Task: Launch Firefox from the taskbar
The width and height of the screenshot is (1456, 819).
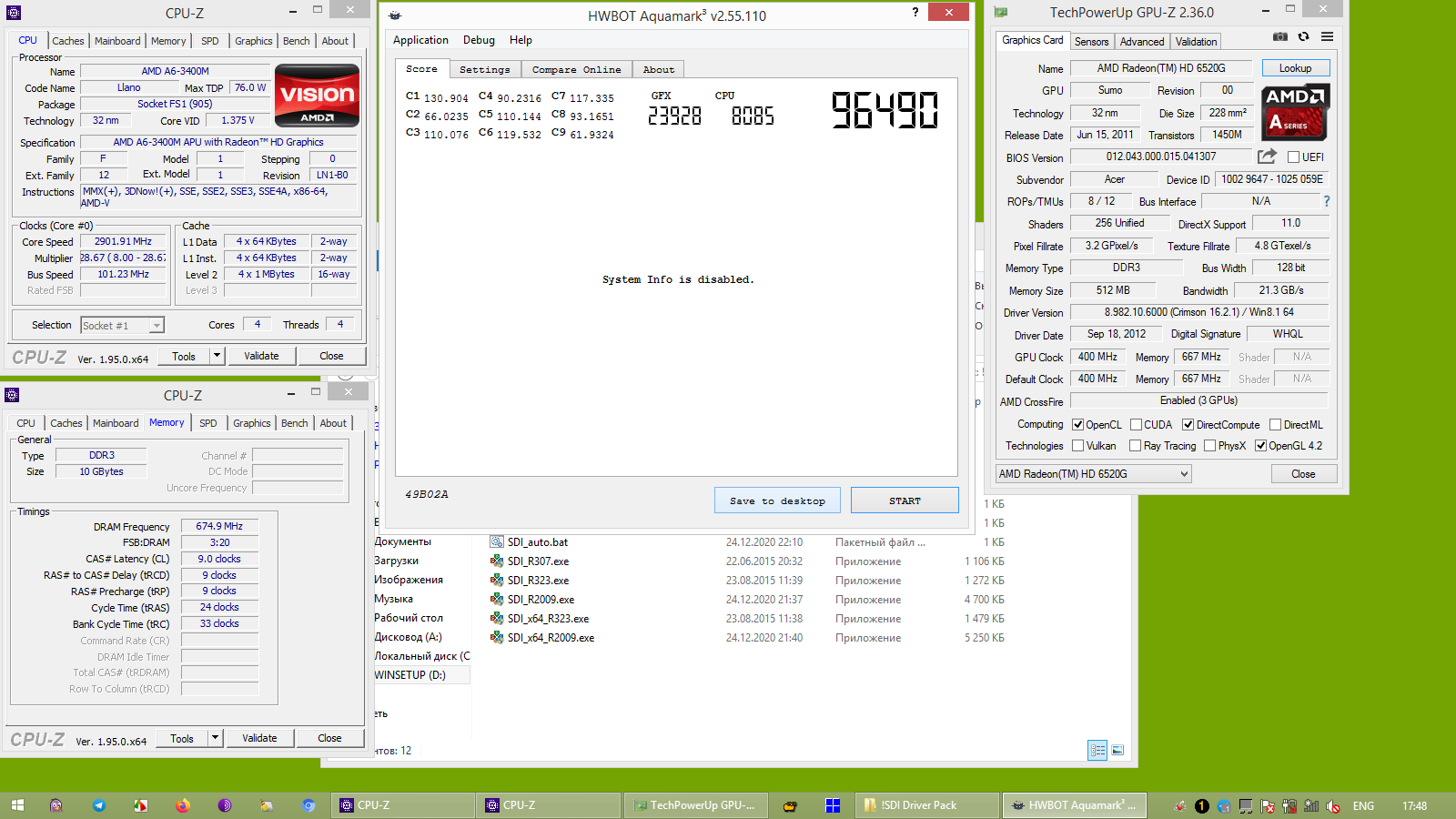Action: 183,805
